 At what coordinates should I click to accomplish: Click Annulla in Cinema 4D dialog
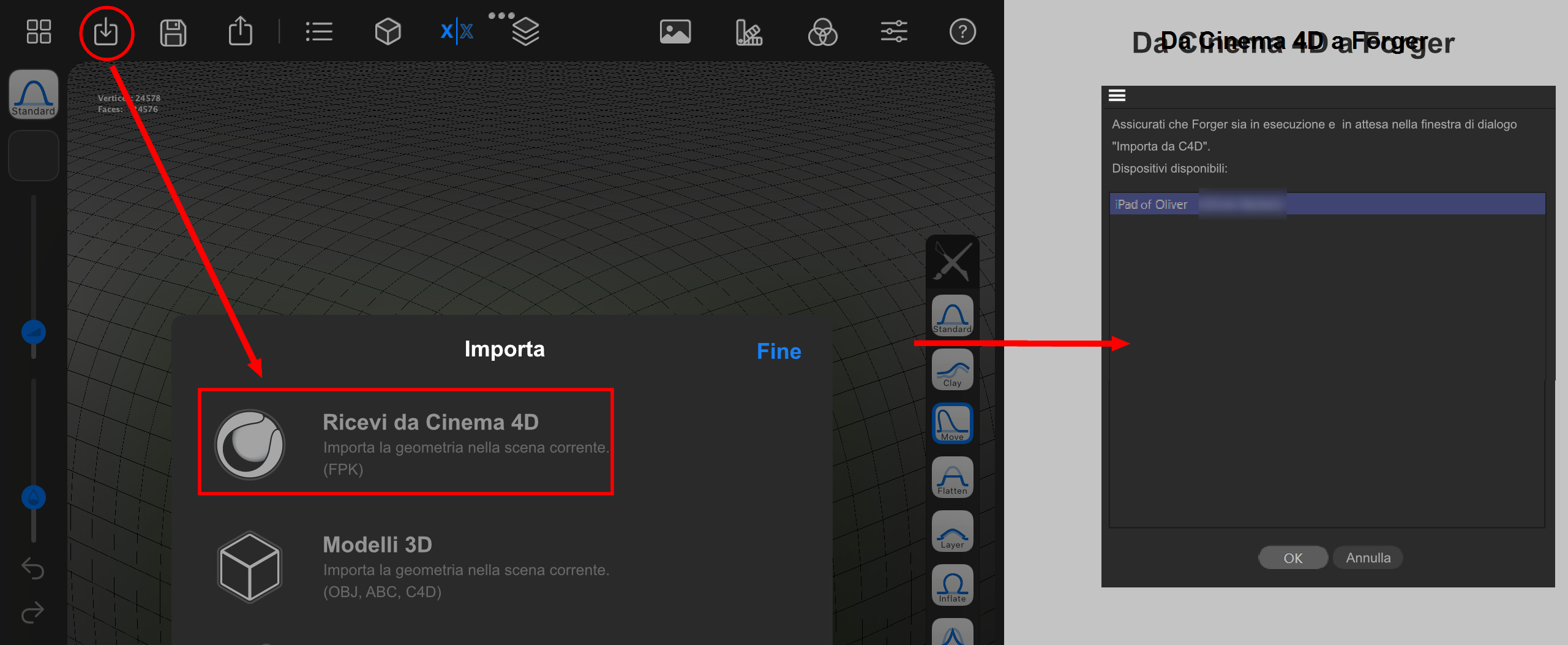(1368, 557)
